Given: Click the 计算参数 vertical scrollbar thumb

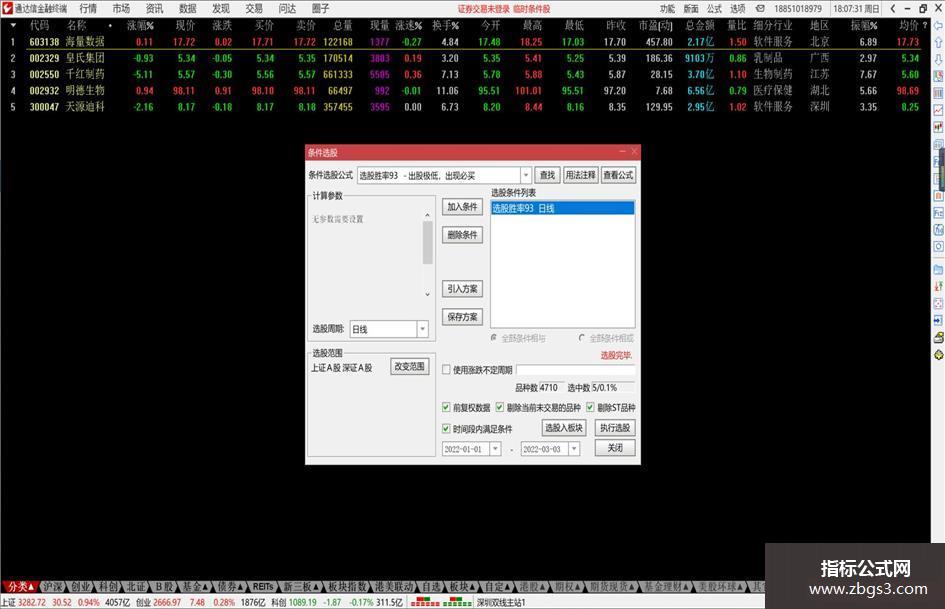Looking at the screenshot, I should 427,242.
